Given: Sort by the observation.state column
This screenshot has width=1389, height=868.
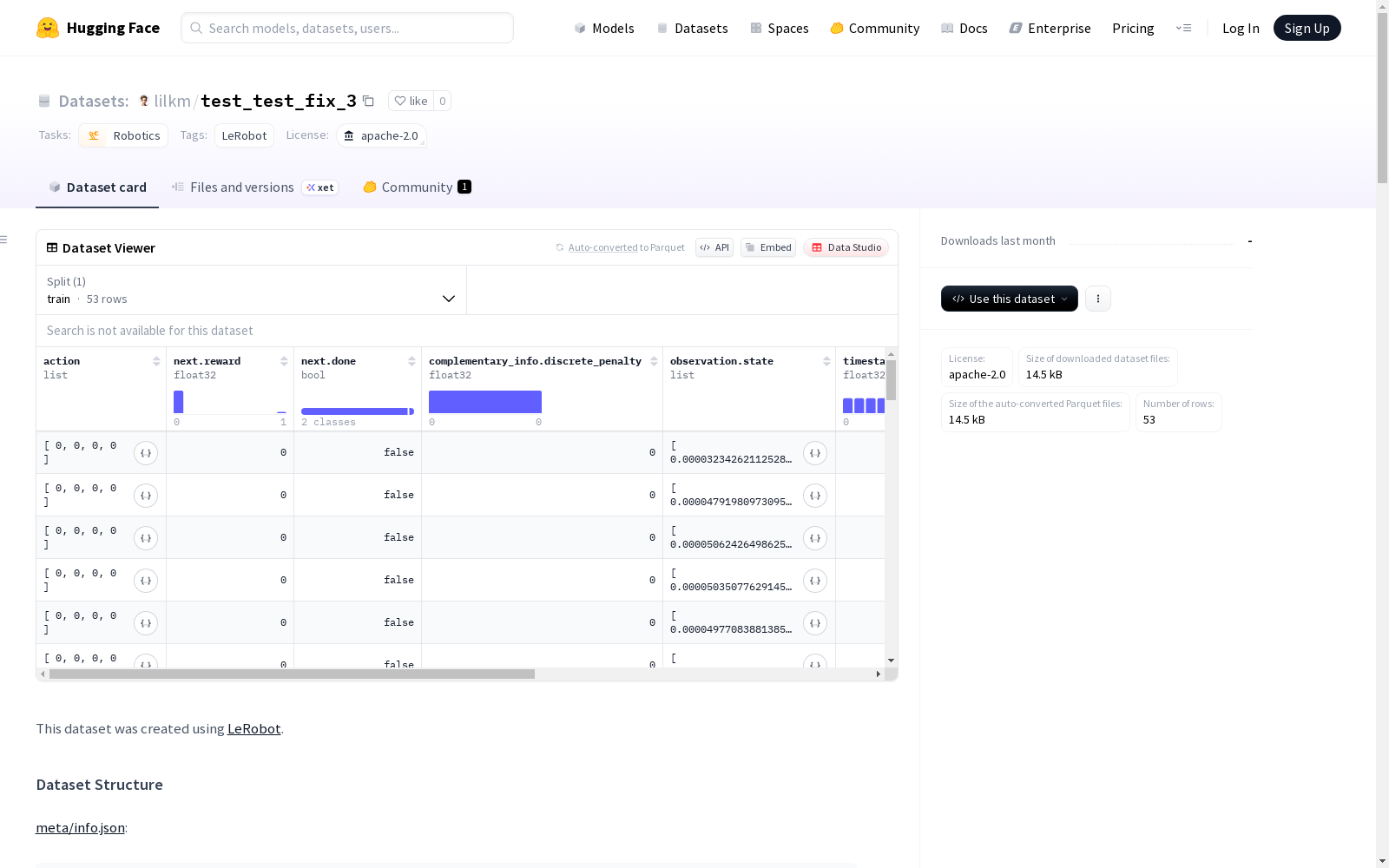Looking at the screenshot, I should [x=826, y=361].
